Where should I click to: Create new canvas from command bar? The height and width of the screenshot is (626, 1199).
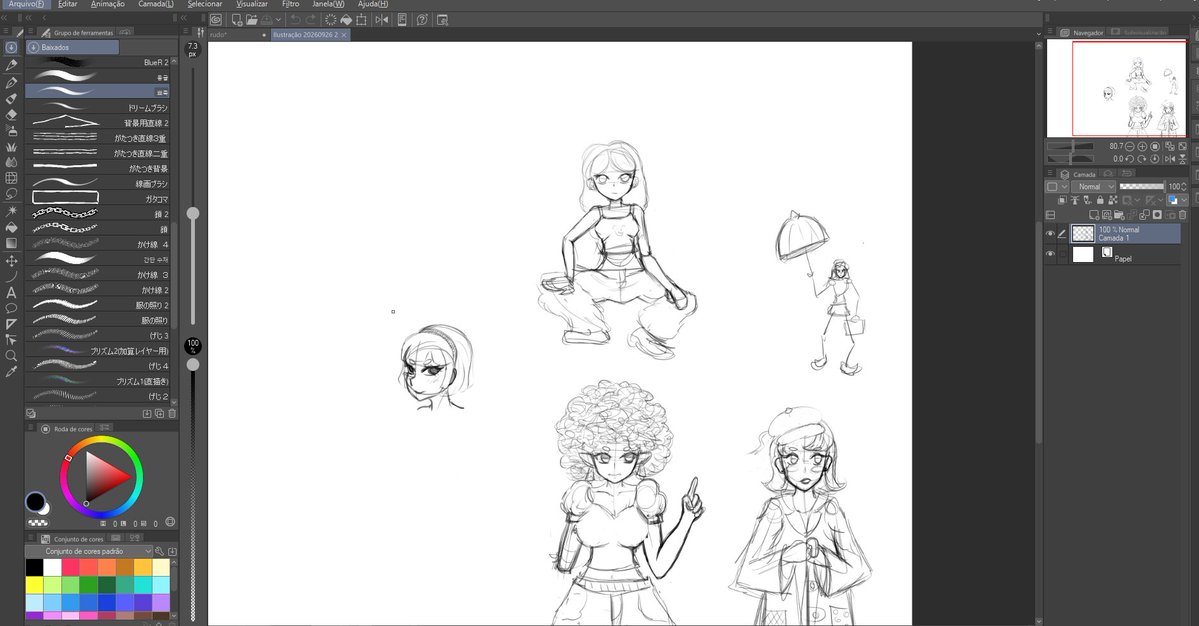237,20
